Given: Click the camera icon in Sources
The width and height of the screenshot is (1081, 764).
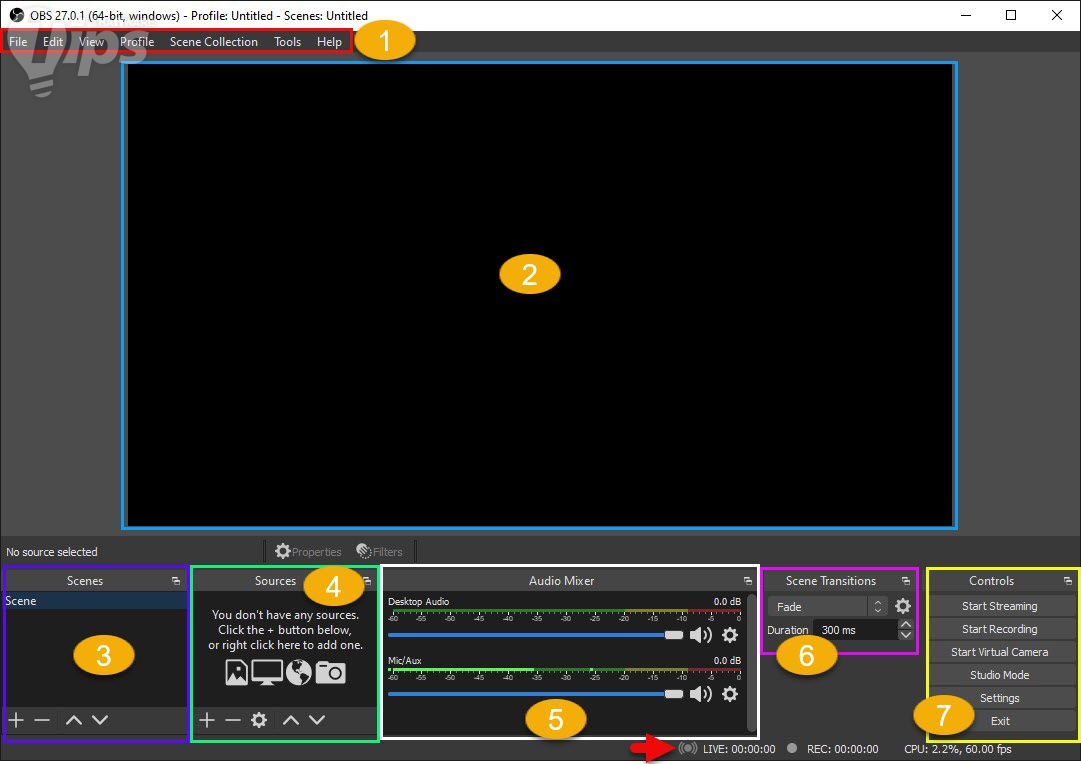Looking at the screenshot, I should (331, 672).
